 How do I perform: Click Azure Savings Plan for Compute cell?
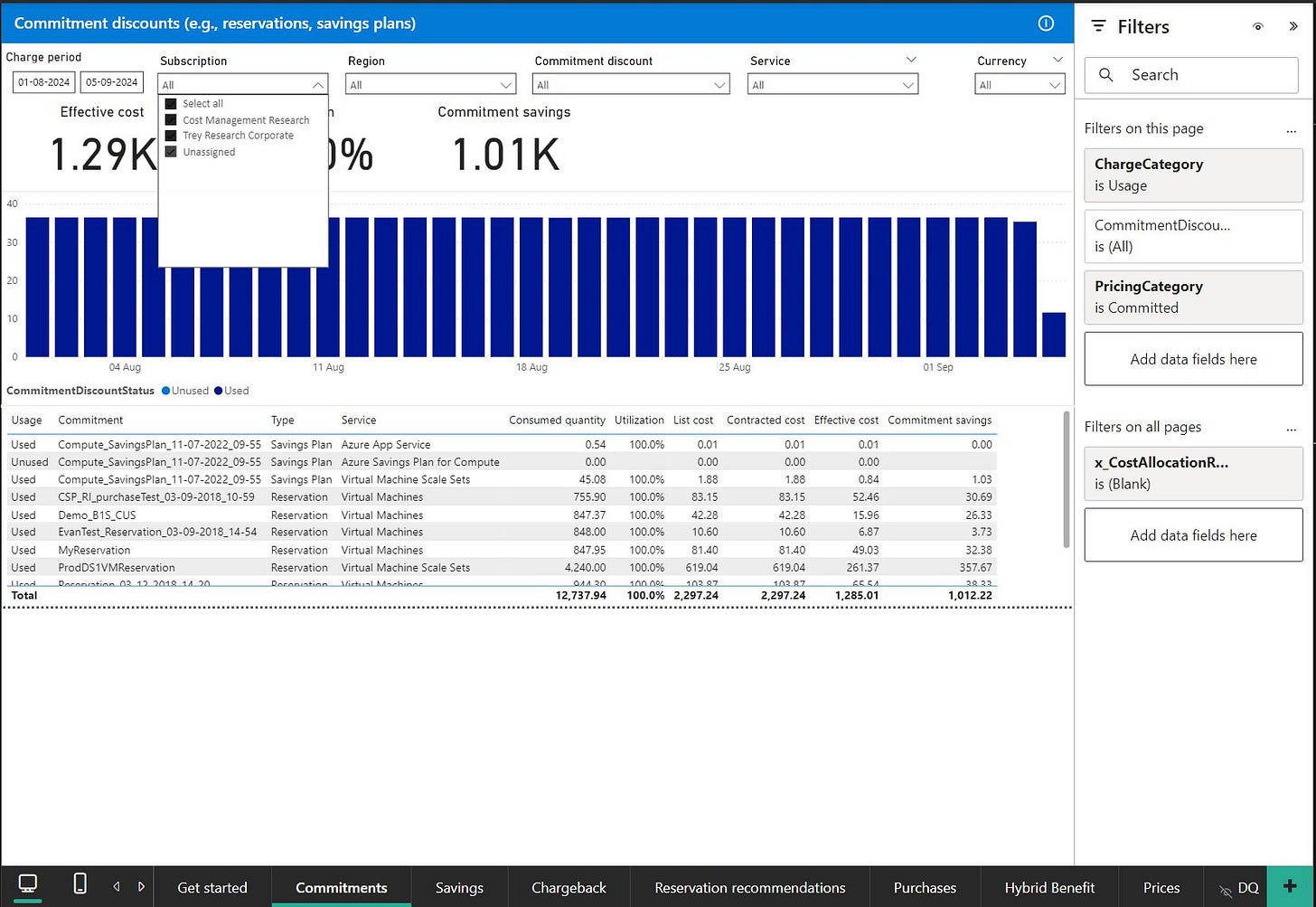420,462
